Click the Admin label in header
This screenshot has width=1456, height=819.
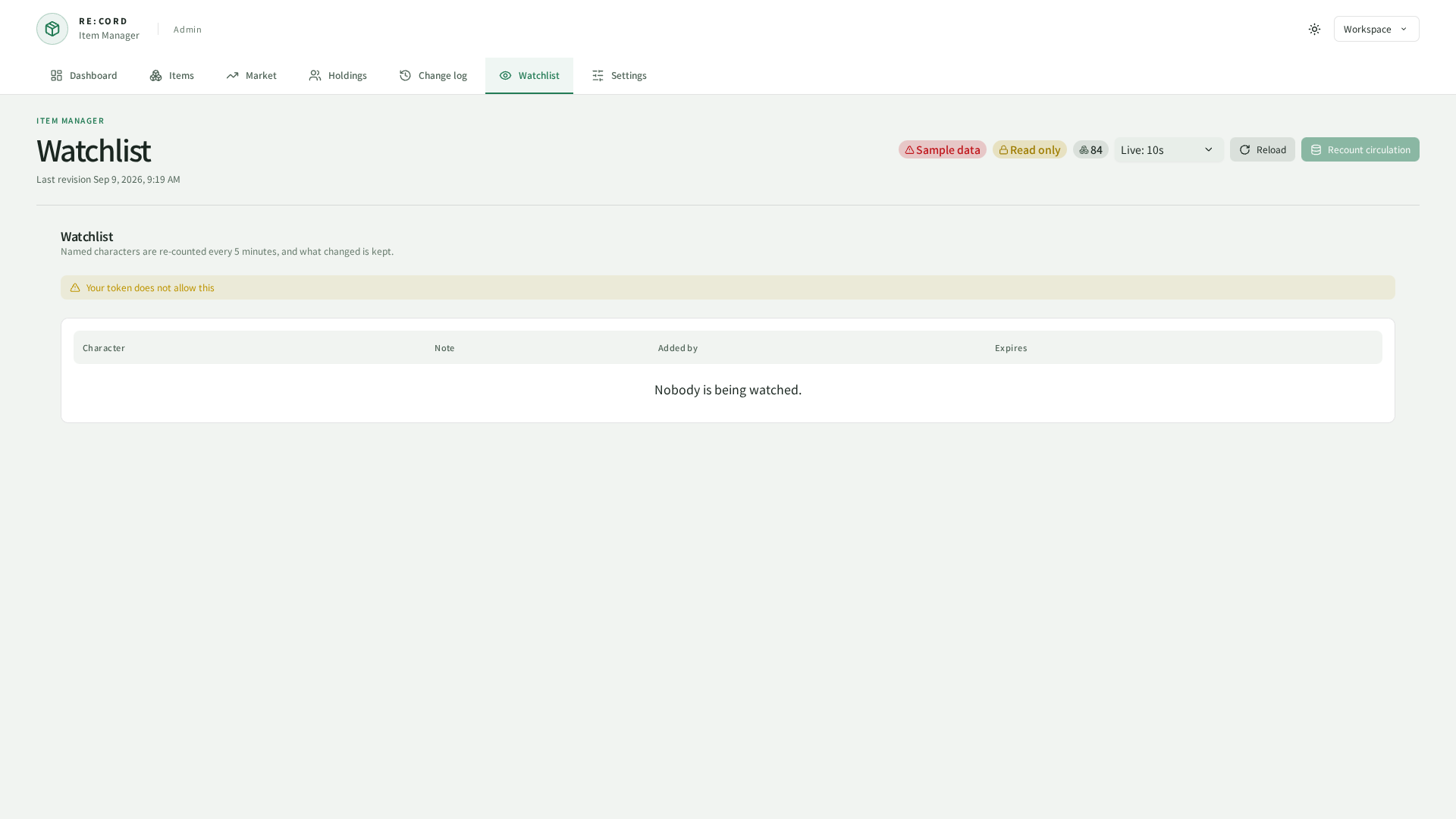187,30
